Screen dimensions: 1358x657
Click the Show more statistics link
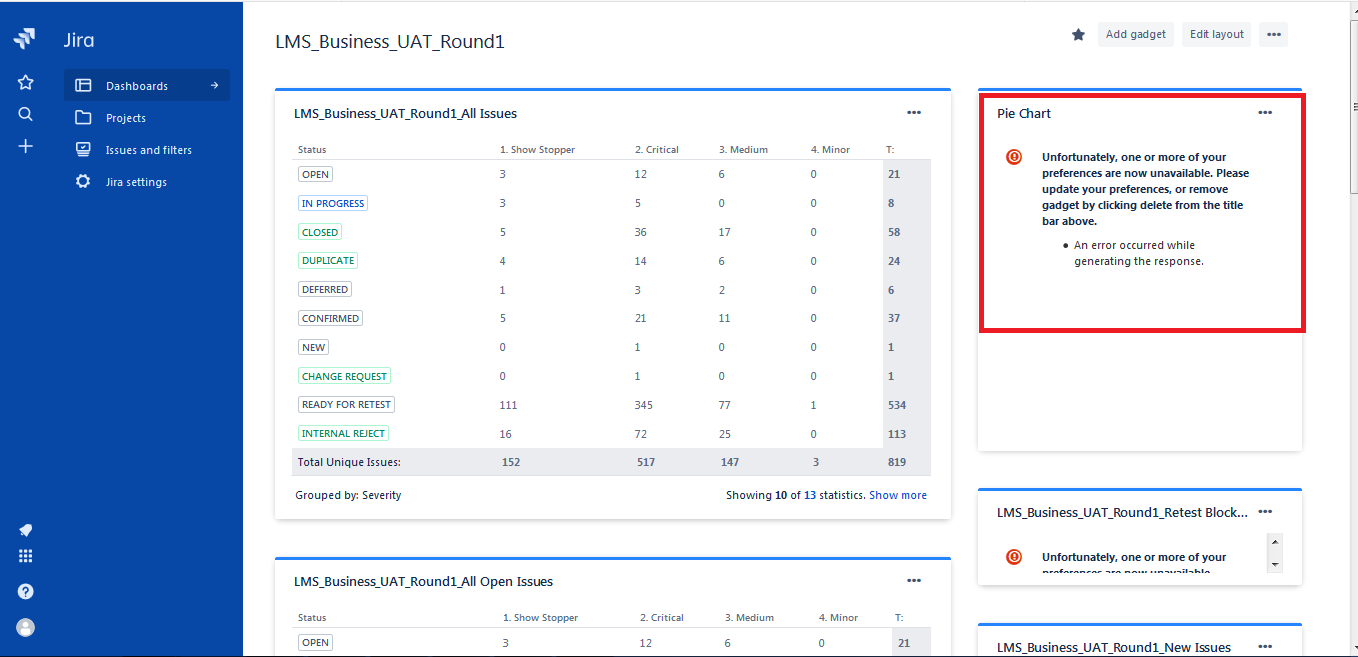coord(898,495)
